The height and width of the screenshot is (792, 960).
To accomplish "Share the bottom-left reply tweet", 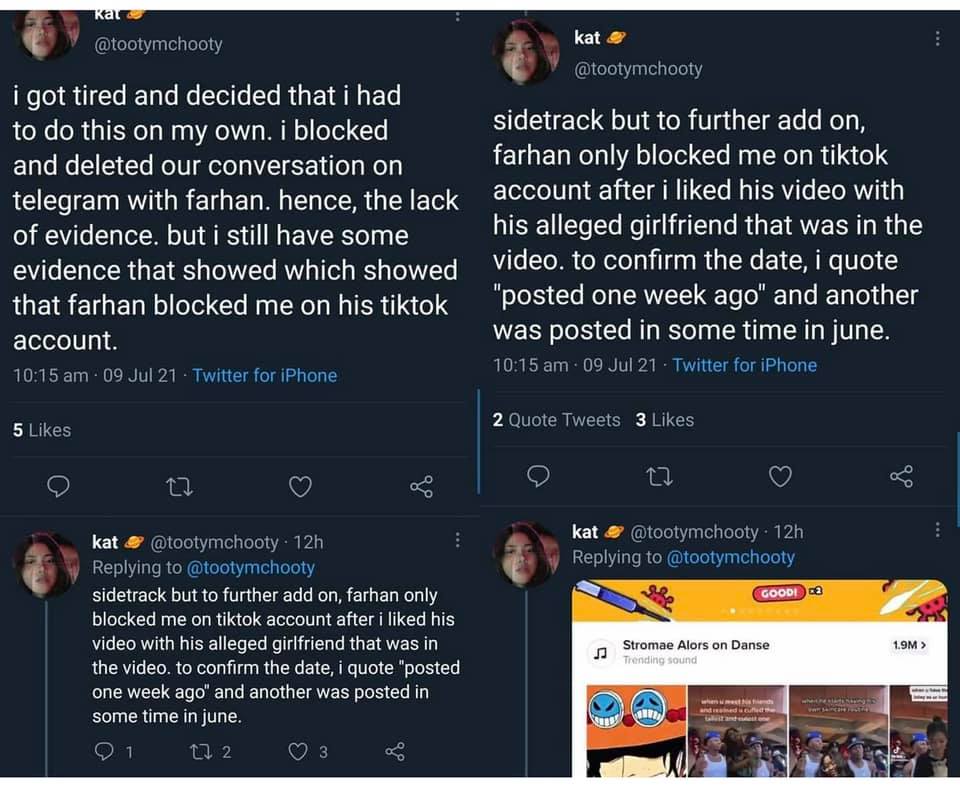I will pyautogui.click(x=396, y=752).
